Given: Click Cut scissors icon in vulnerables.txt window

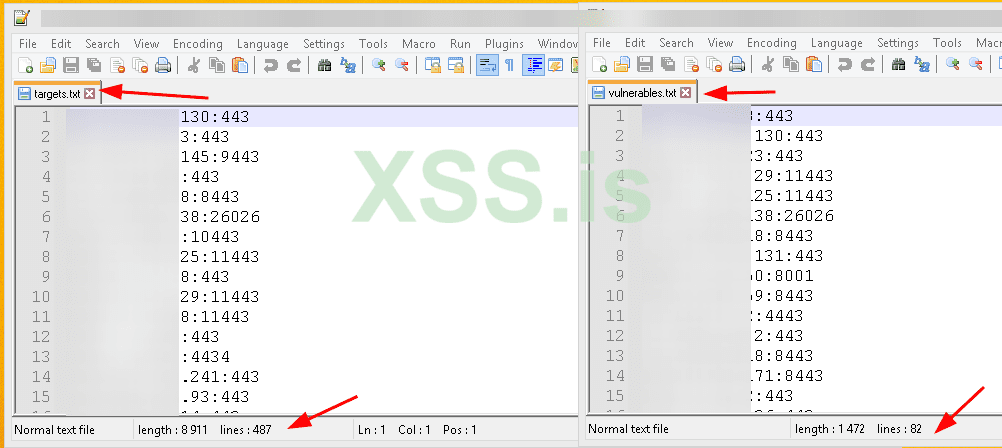Looking at the screenshot, I should tap(769, 64).
